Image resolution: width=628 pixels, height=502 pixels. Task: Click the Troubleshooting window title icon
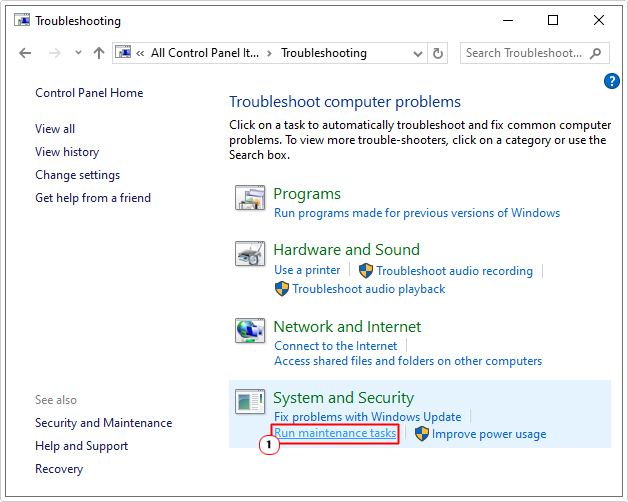22,20
